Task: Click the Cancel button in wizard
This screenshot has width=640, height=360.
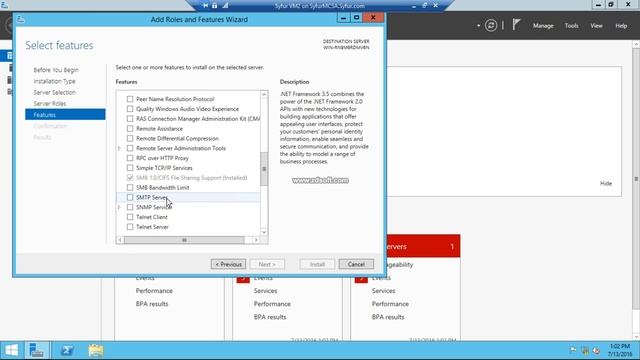Action: click(356, 264)
